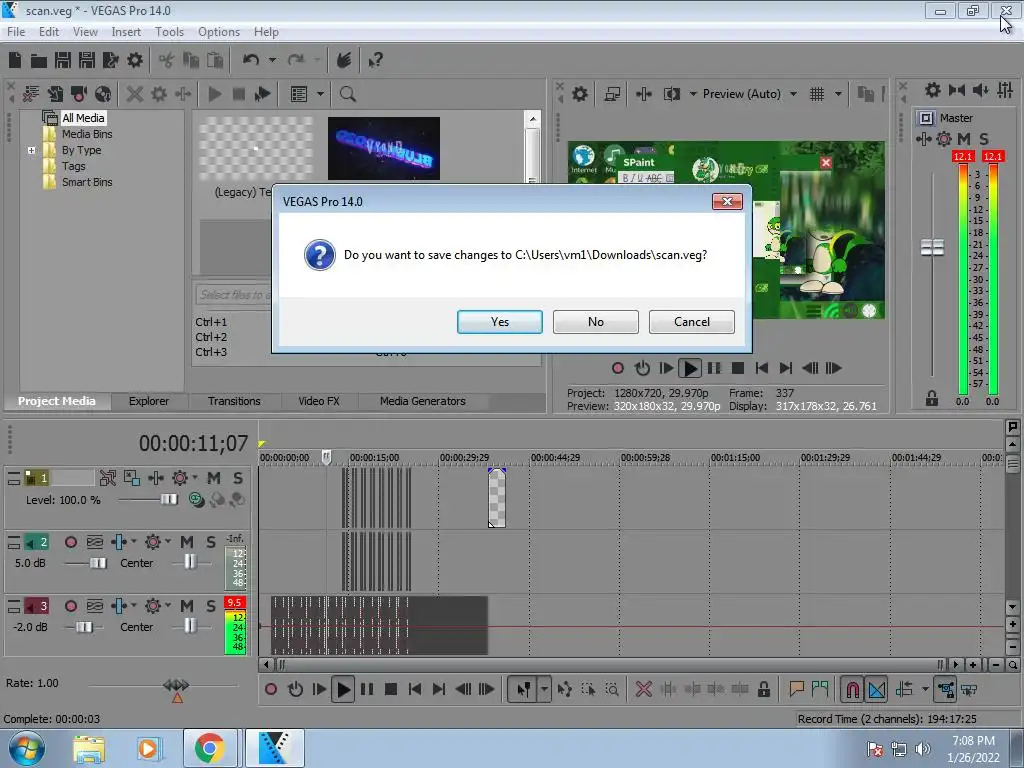
Task: Click the playback Rate scrub control
Action: click(176, 685)
